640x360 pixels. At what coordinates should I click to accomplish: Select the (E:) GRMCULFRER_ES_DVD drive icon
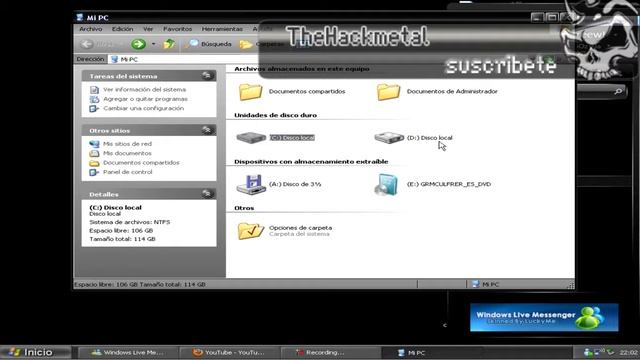tap(386, 184)
